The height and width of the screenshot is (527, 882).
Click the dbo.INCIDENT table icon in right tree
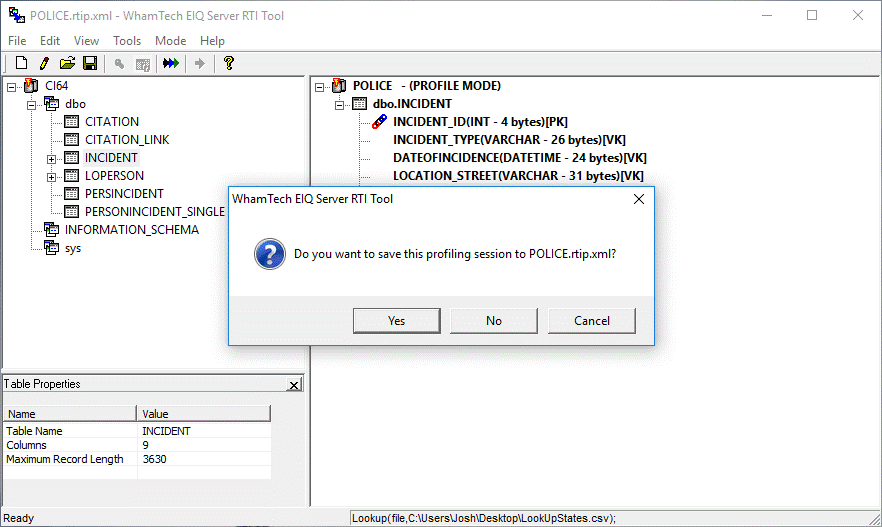coord(359,103)
